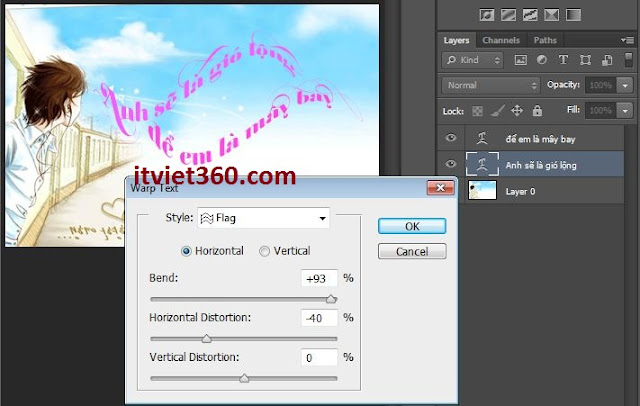Viewport: 640px width, 406px height.
Task: Cancel the Warp Text dialog
Action: 411,251
